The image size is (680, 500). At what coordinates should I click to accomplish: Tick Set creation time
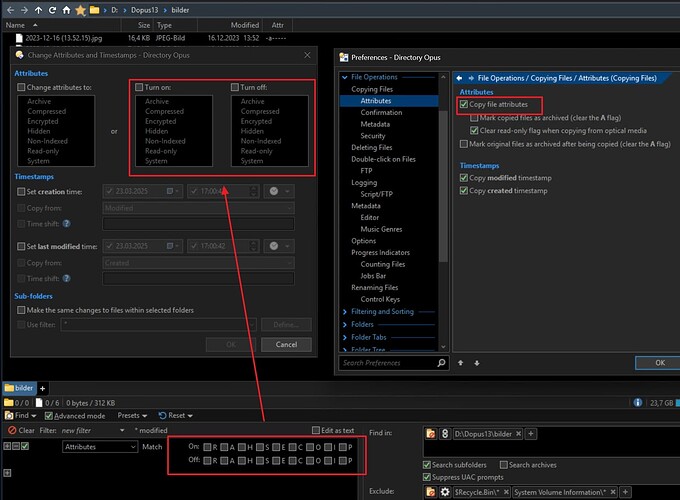tap(21, 191)
